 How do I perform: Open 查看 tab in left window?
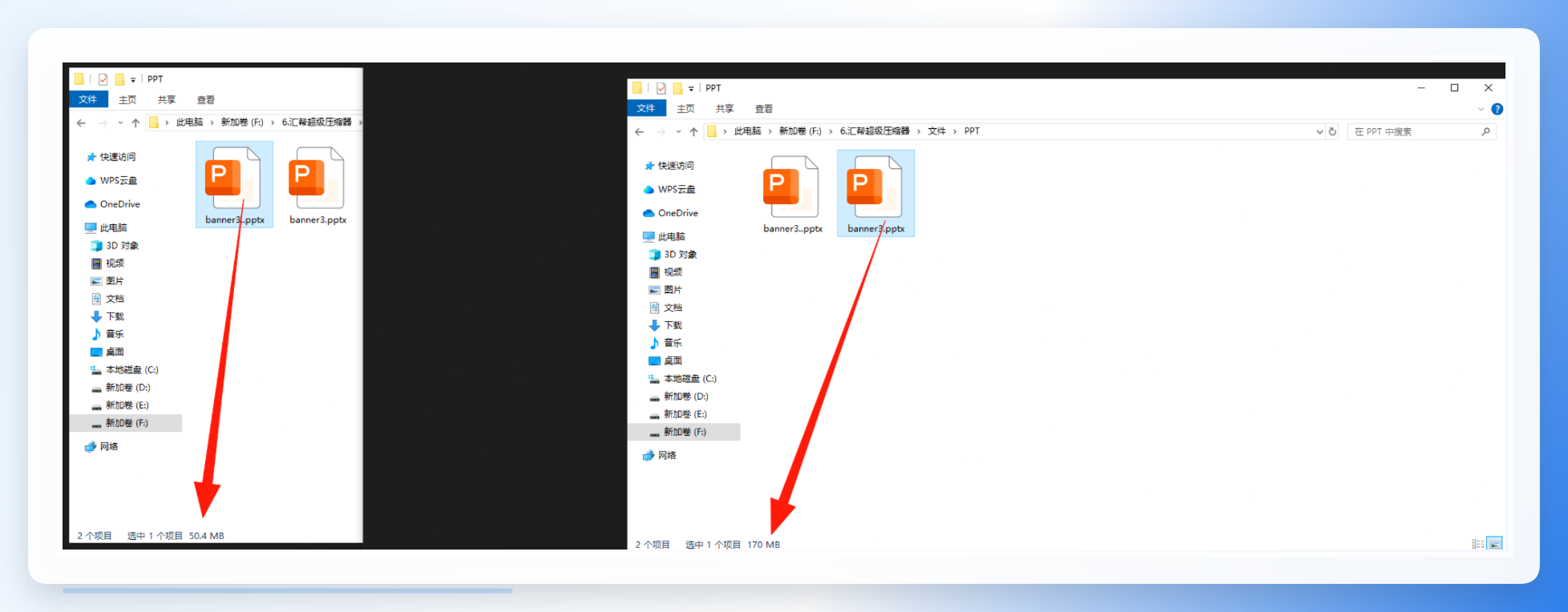point(206,99)
